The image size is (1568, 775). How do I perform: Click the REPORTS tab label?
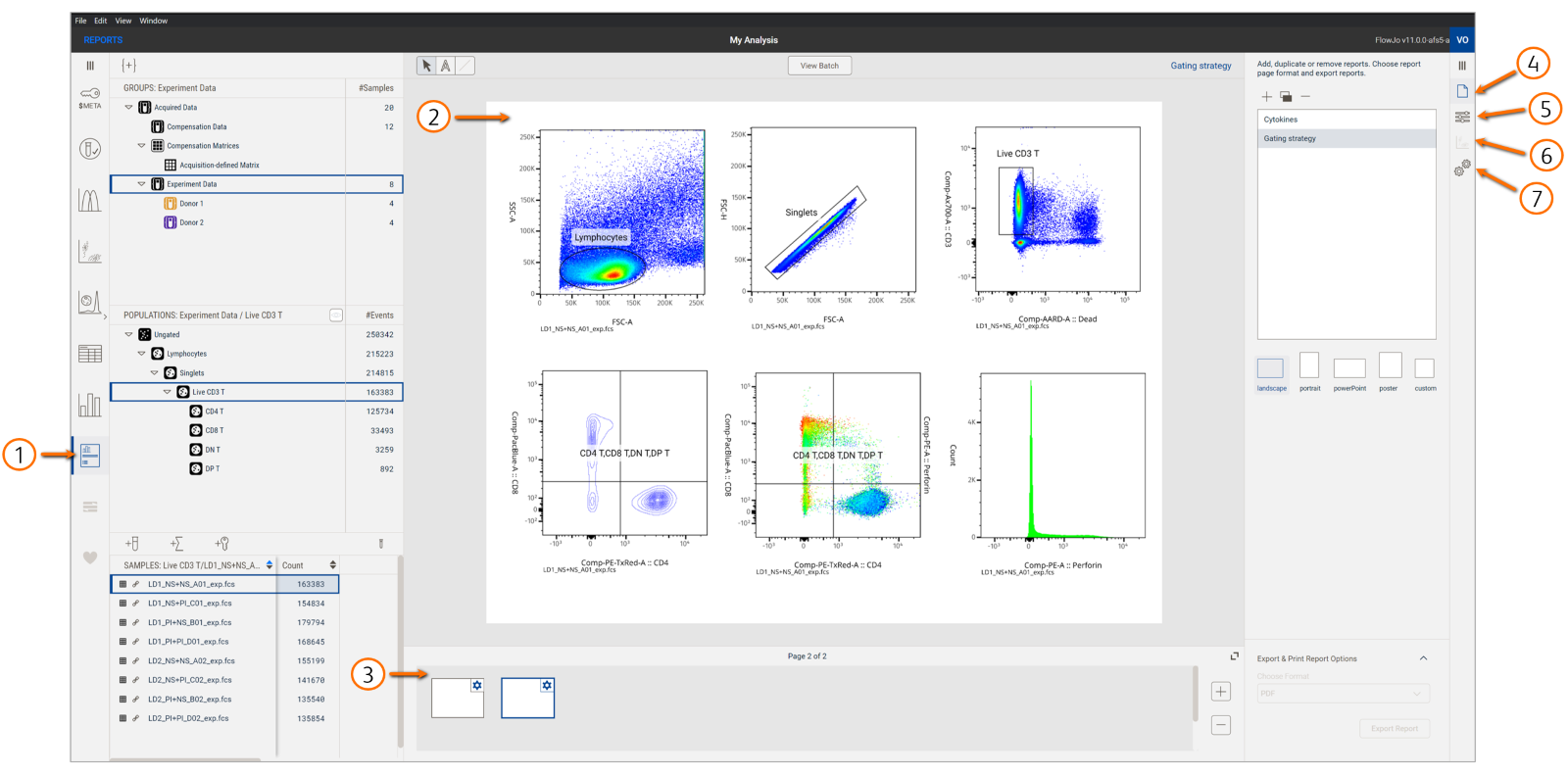pos(103,40)
